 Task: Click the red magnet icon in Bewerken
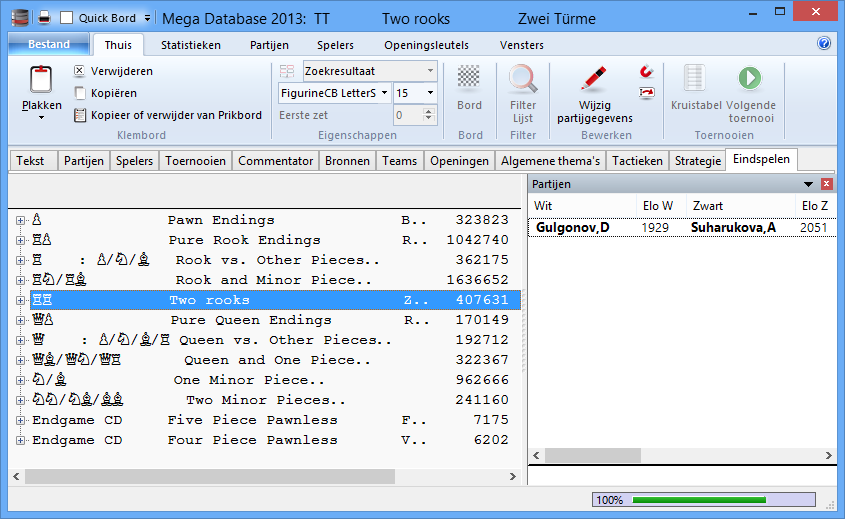(x=646, y=71)
